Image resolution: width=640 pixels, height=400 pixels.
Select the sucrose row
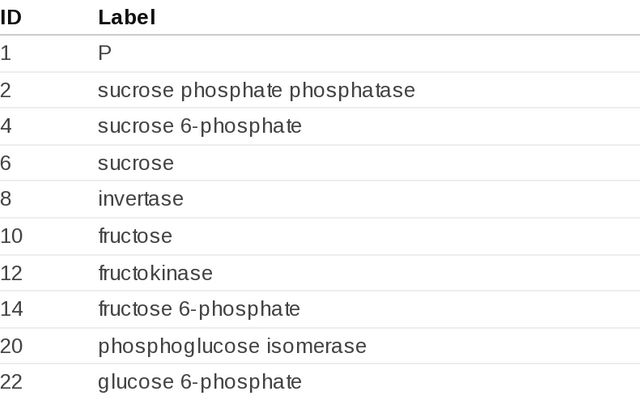click(x=135, y=163)
